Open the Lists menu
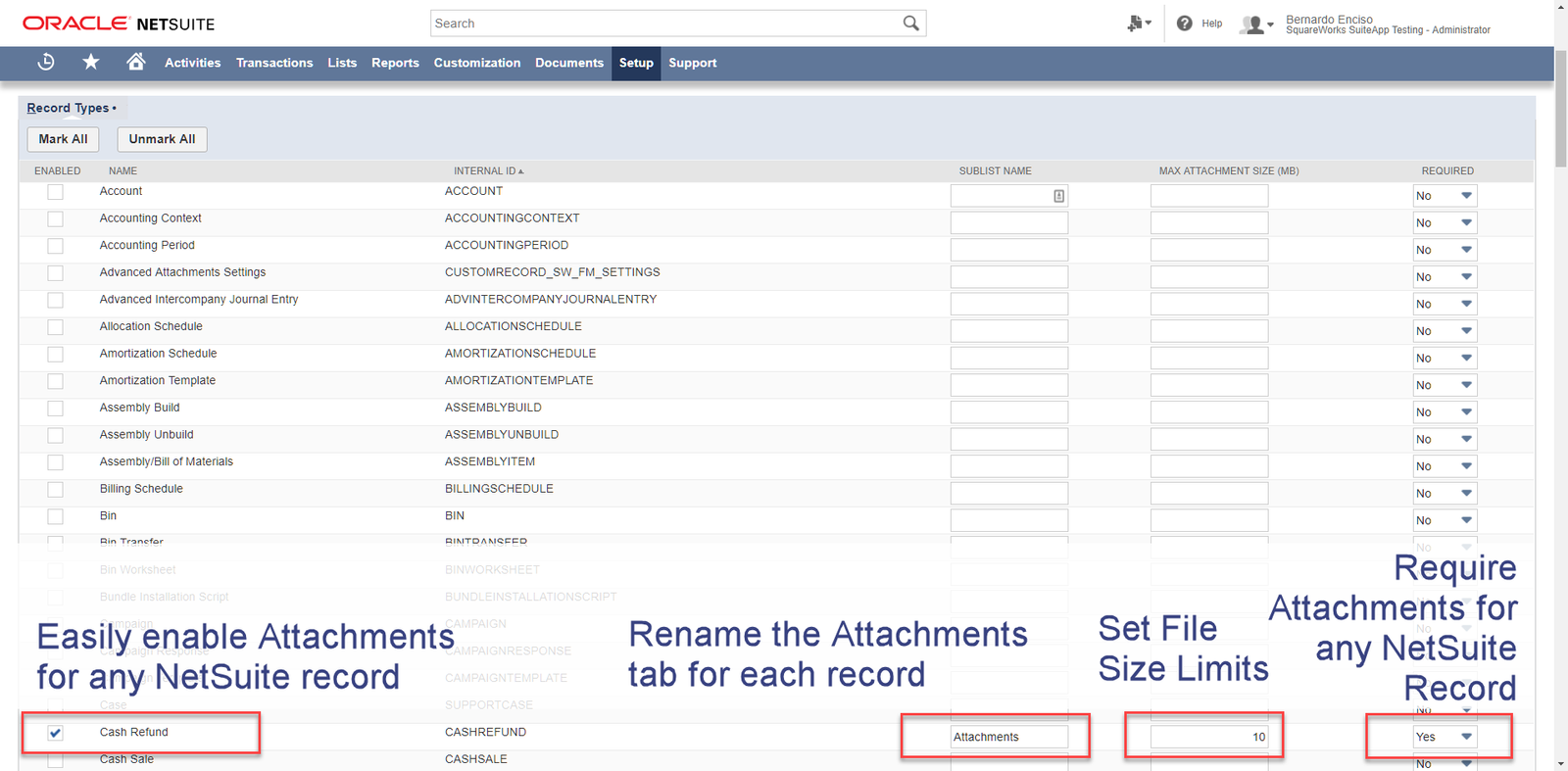The image size is (1568, 771). point(342,63)
